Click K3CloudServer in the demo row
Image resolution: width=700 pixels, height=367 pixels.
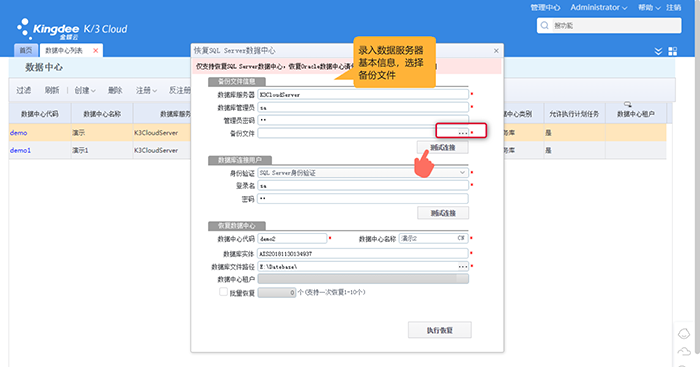[x=156, y=133]
